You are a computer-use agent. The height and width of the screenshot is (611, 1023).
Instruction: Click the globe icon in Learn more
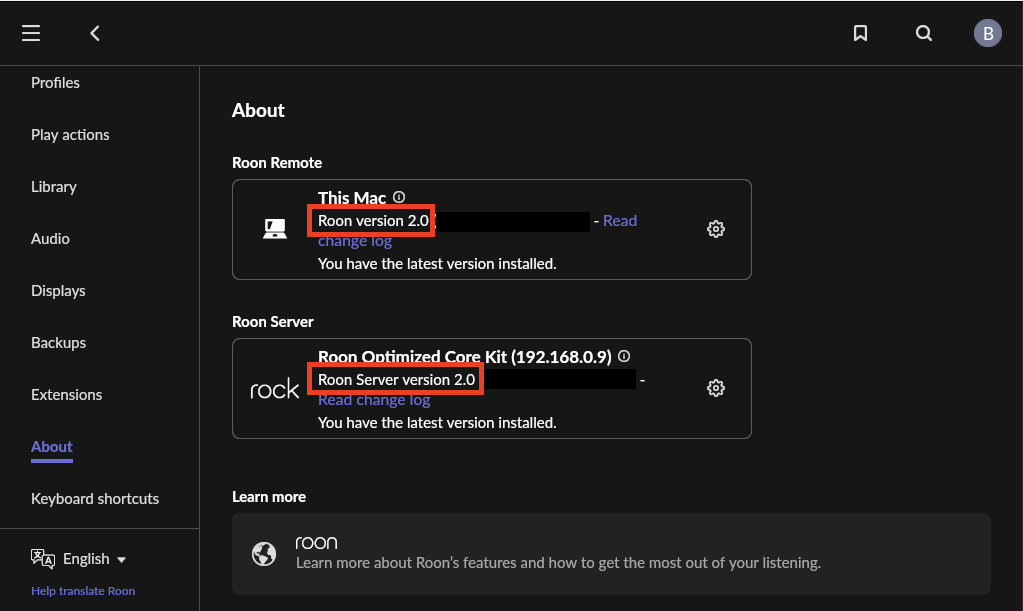(264, 554)
